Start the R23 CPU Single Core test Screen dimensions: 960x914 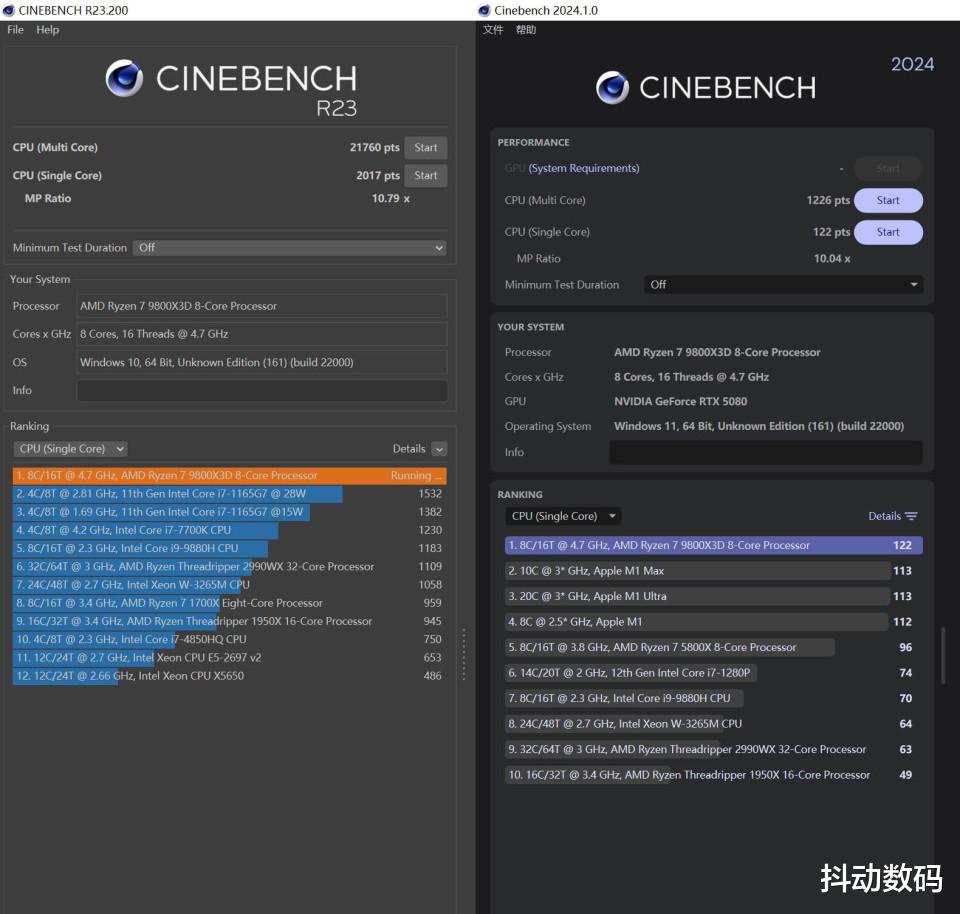(426, 176)
